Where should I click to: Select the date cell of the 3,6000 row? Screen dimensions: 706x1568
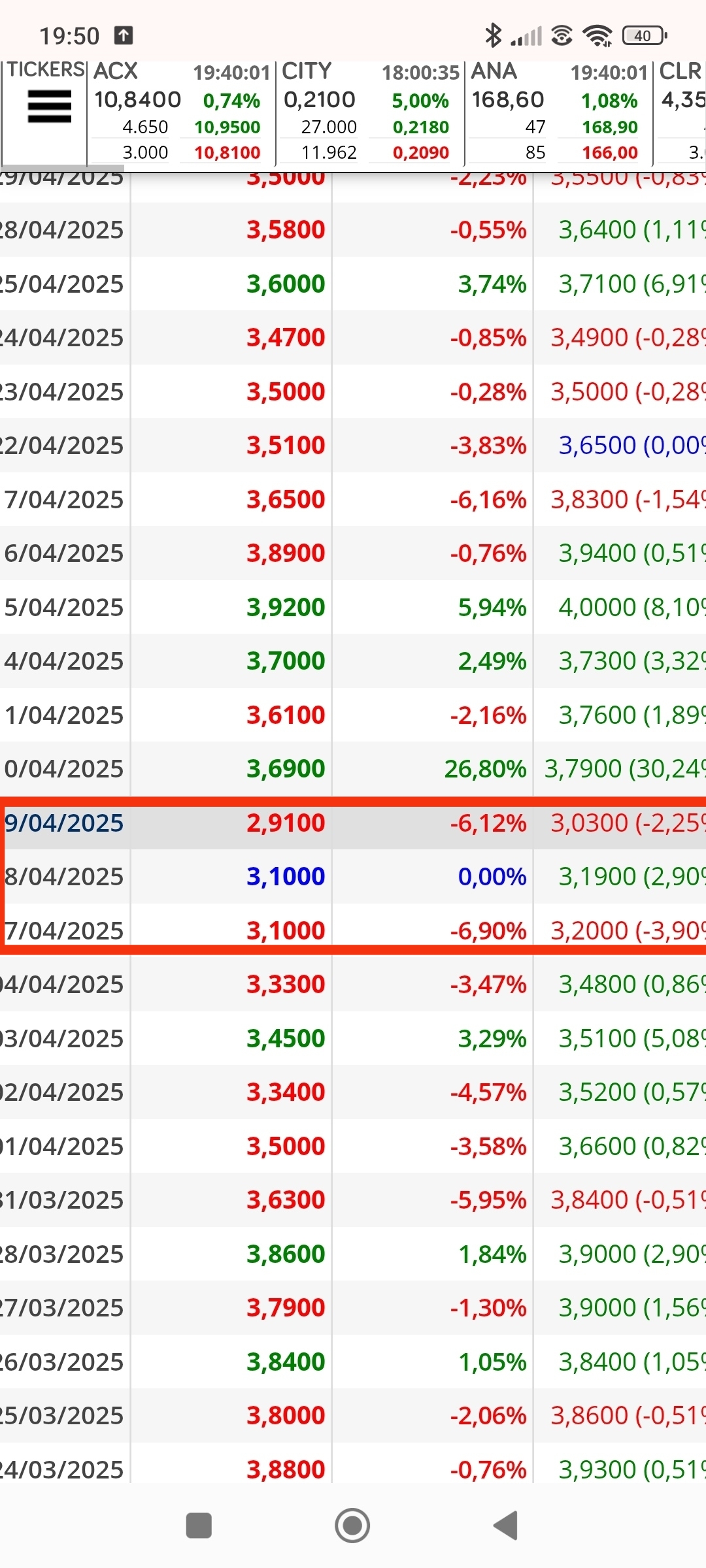point(65,284)
